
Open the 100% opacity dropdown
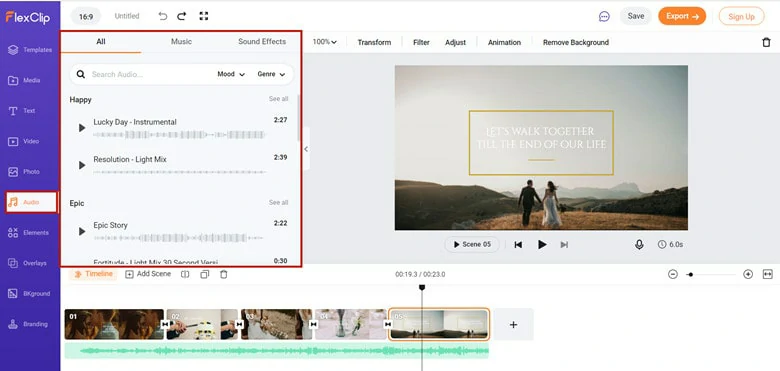(x=324, y=42)
